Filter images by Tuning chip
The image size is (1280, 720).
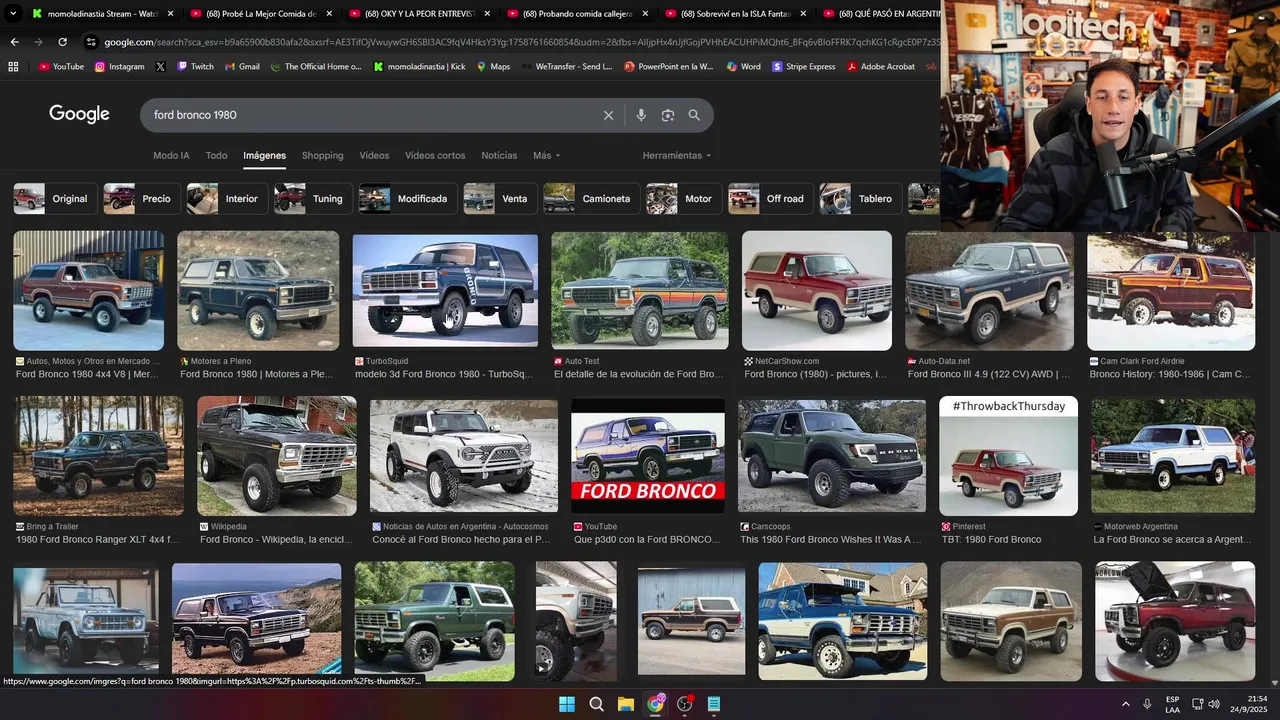pos(313,199)
